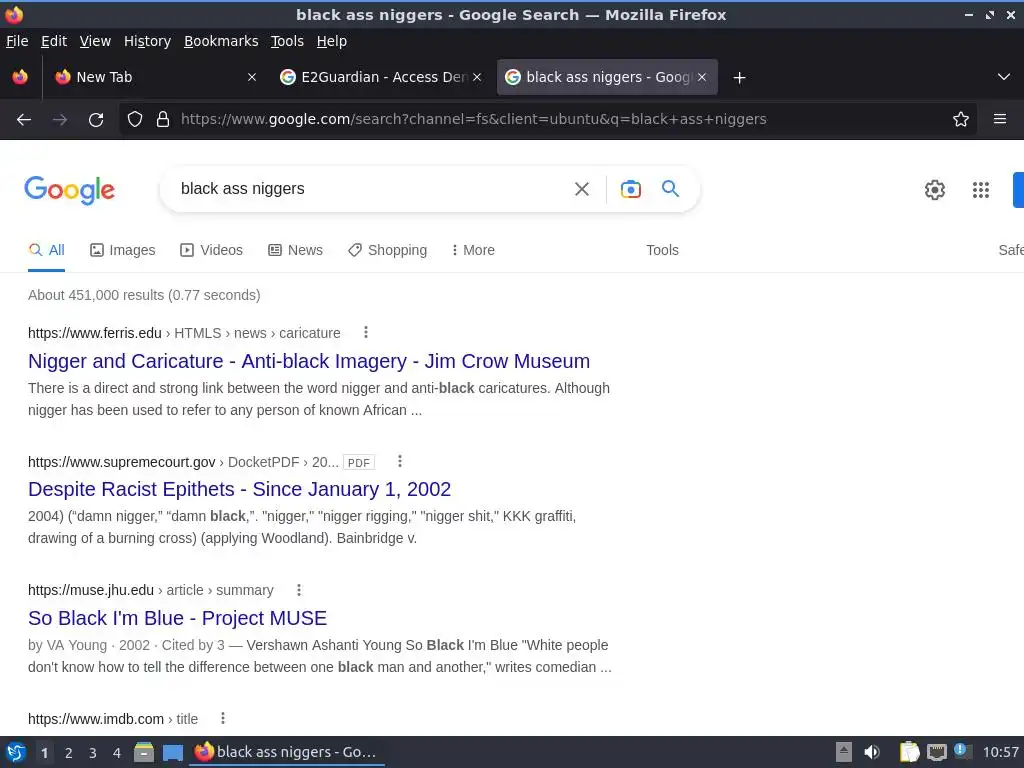This screenshot has height=768, width=1024.
Task: Switch to workspace 2 in the pager
Action: (x=69, y=753)
